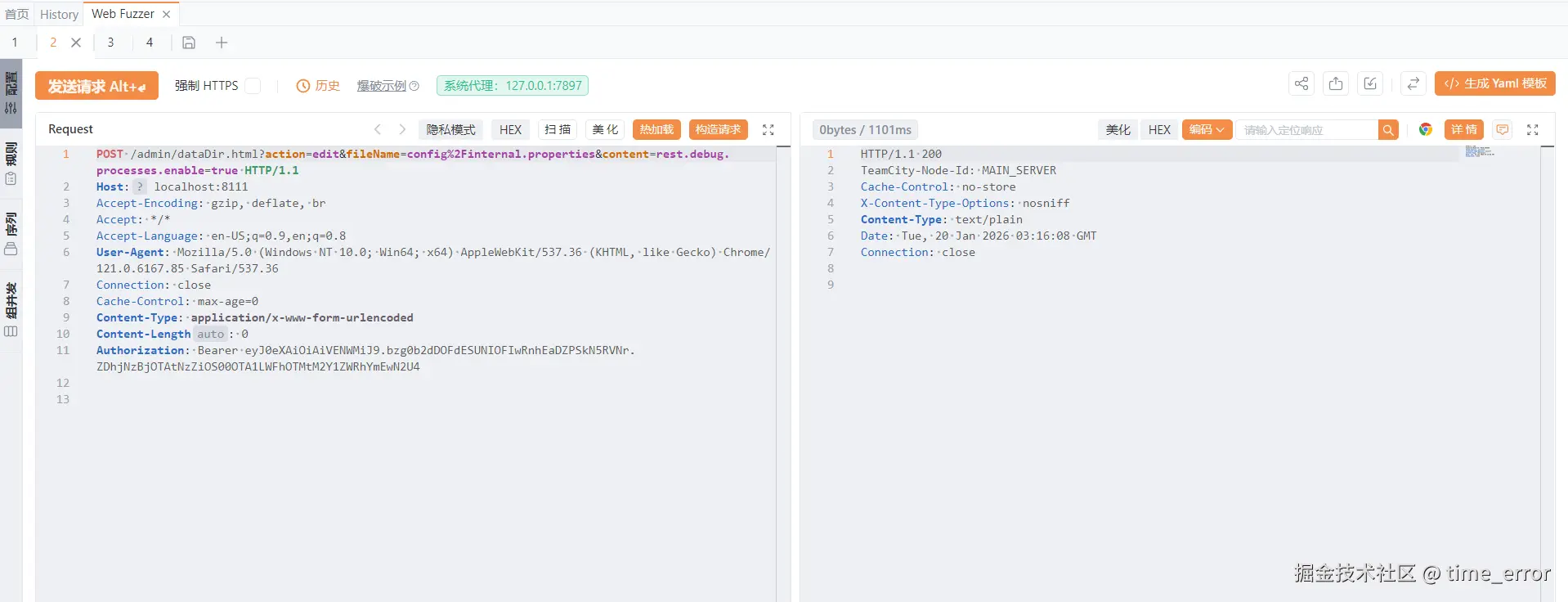The width and height of the screenshot is (1568, 602).
Task: Close the Web Fuzzer tab
Action: pos(167,14)
